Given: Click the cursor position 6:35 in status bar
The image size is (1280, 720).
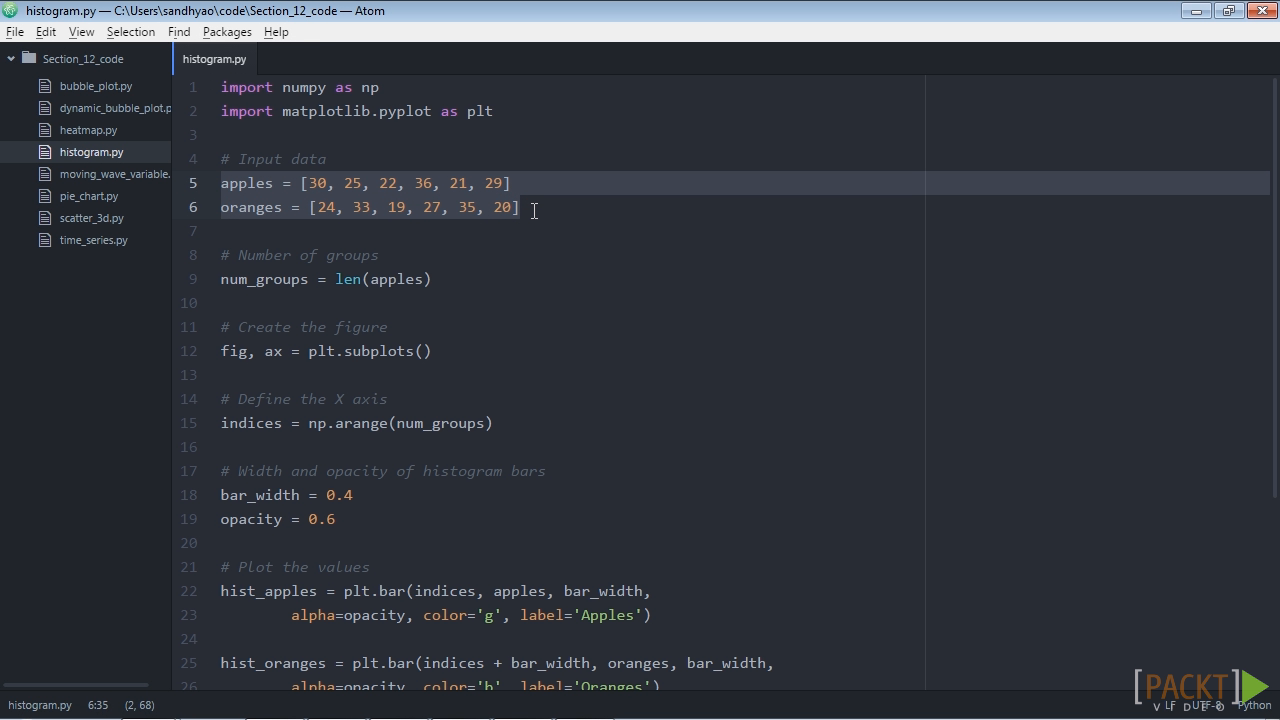Looking at the screenshot, I should 98,705.
